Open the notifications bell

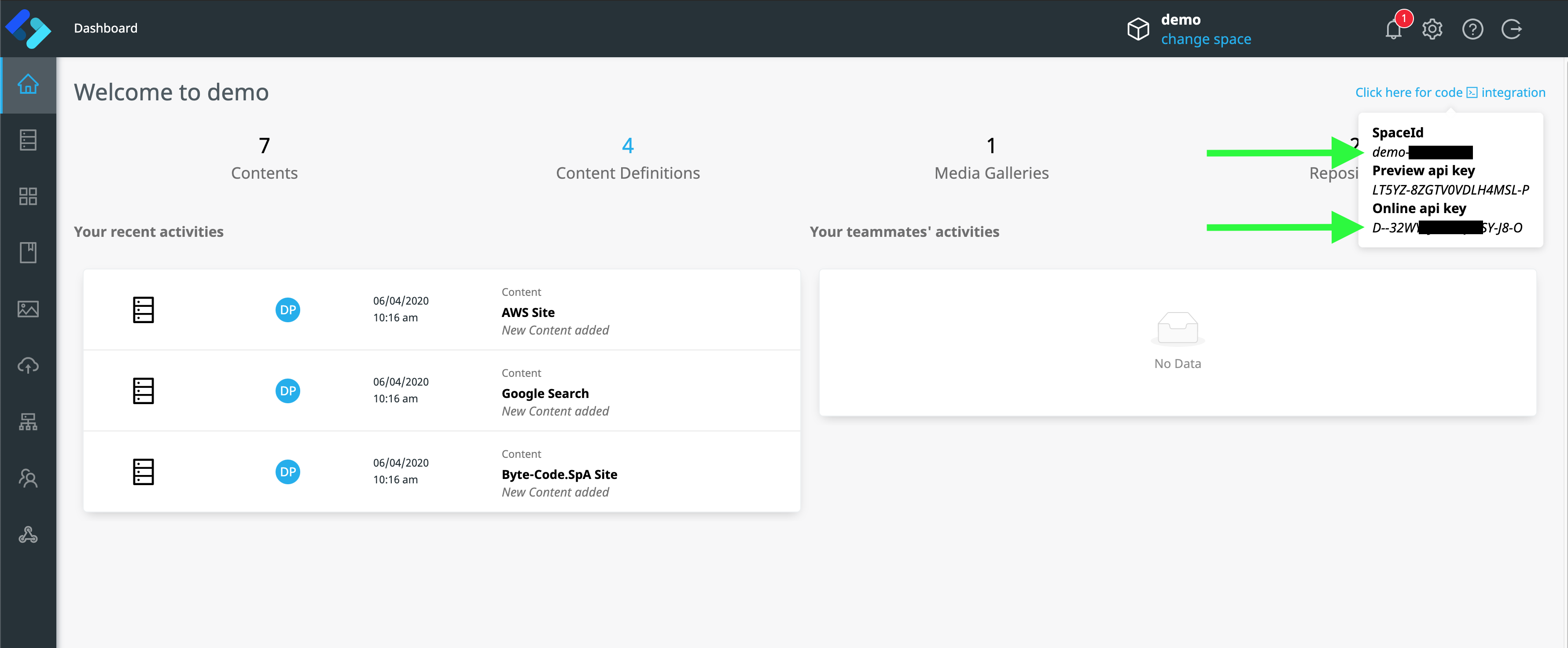click(1393, 29)
